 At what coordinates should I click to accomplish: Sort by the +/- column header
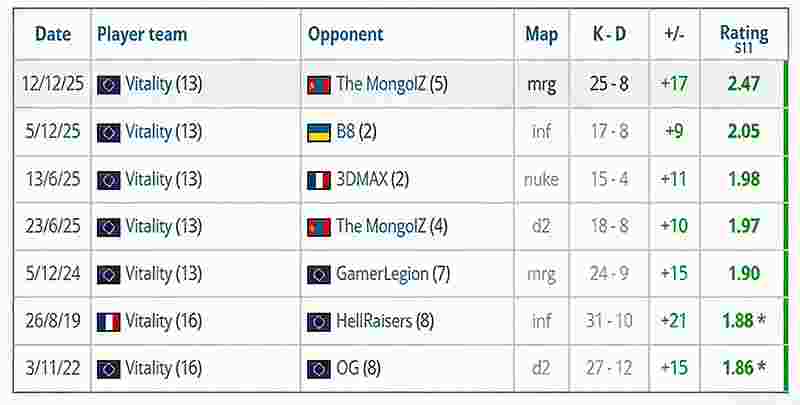coord(674,34)
